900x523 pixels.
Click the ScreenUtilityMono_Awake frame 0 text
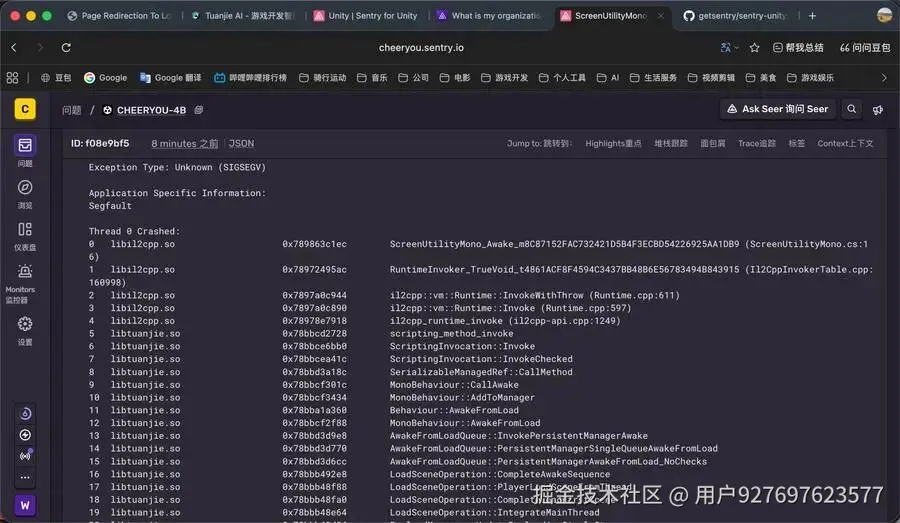(564, 244)
